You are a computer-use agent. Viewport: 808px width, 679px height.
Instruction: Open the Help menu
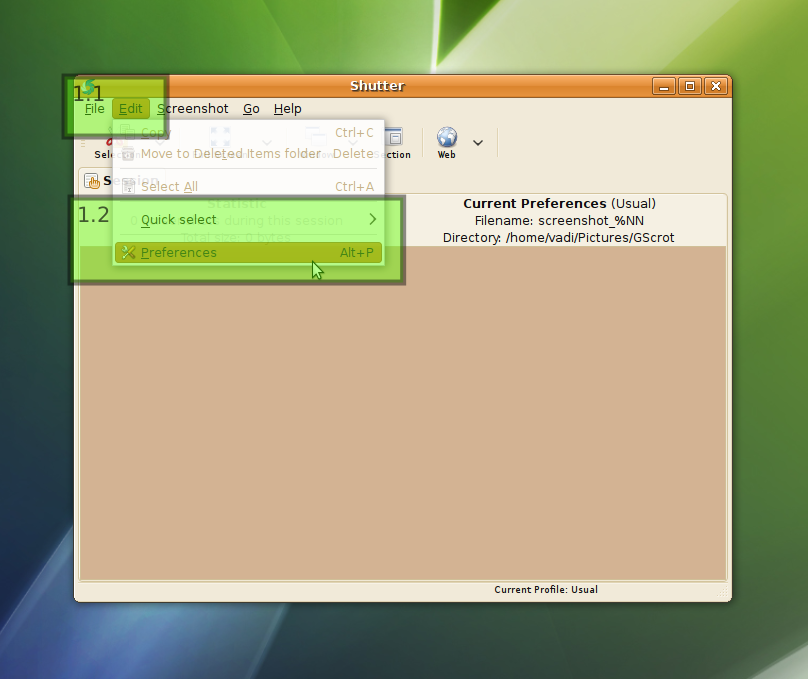click(x=287, y=109)
